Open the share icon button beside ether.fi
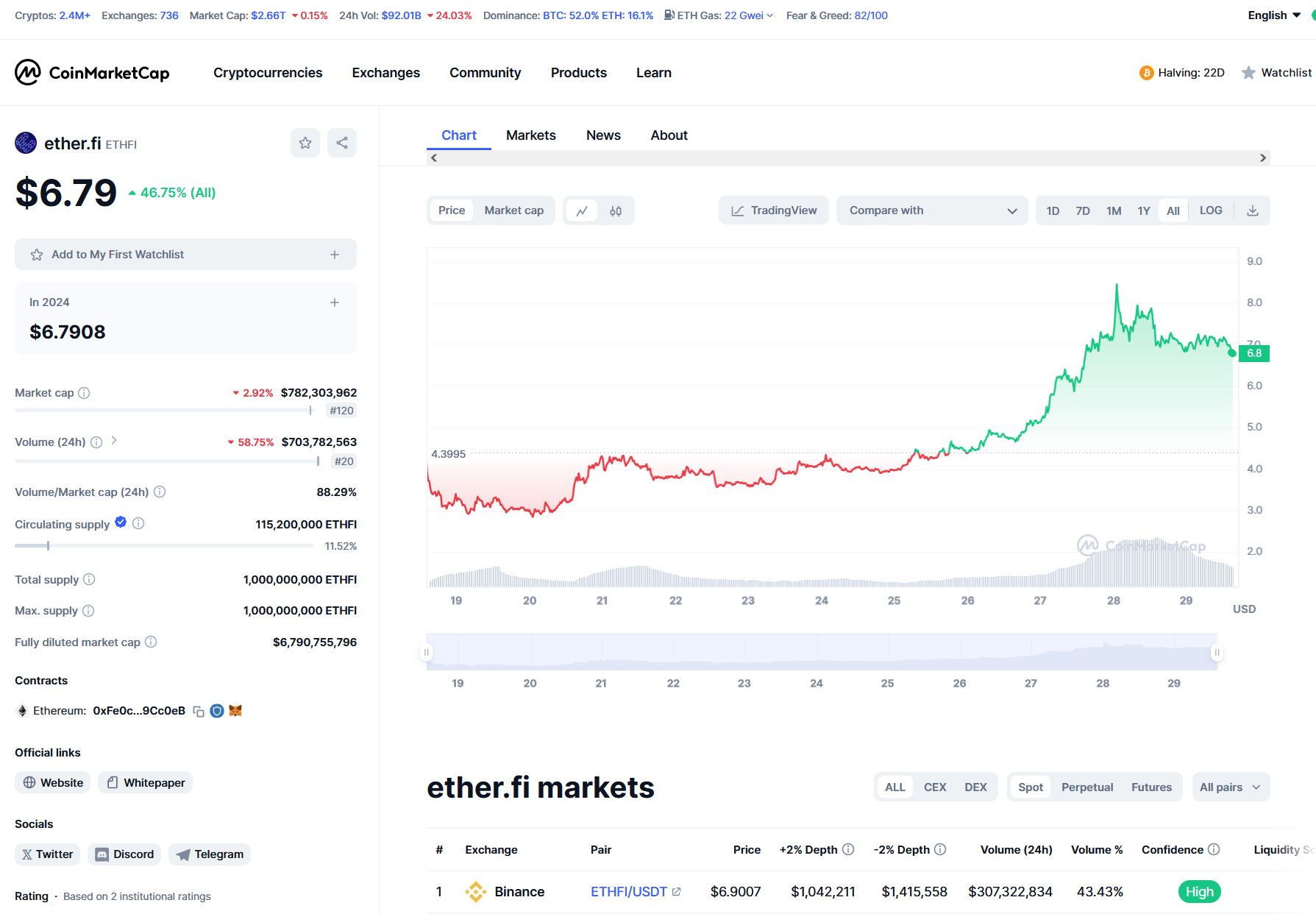The width and height of the screenshot is (1316, 914). 342,143
